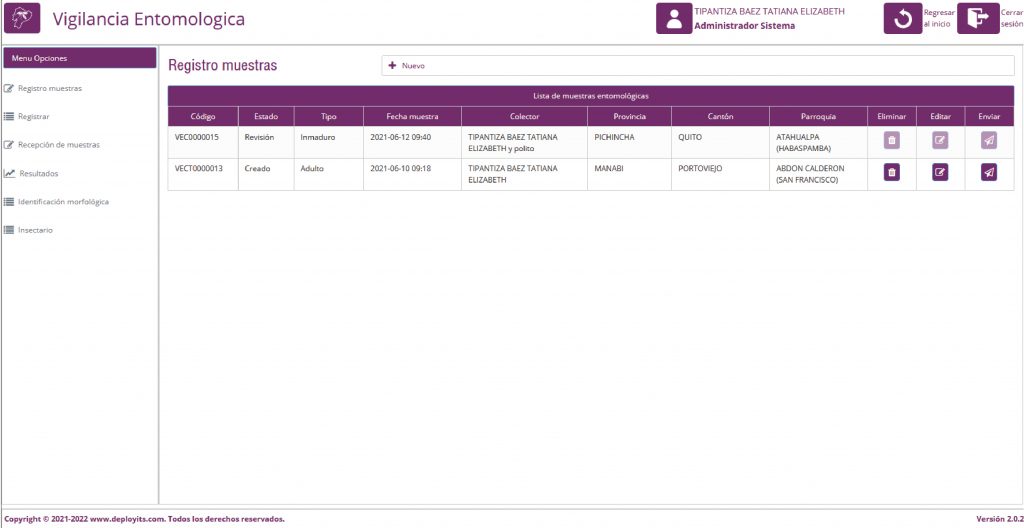The image size is (1024, 528).
Task: Click the Código column header
Action: pos(203,116)
